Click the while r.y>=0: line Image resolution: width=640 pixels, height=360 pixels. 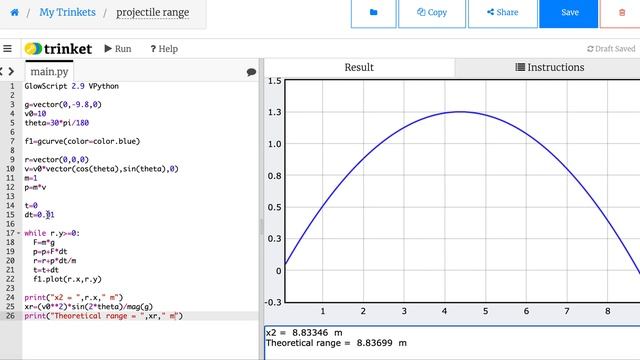click(x=52, y=233)
